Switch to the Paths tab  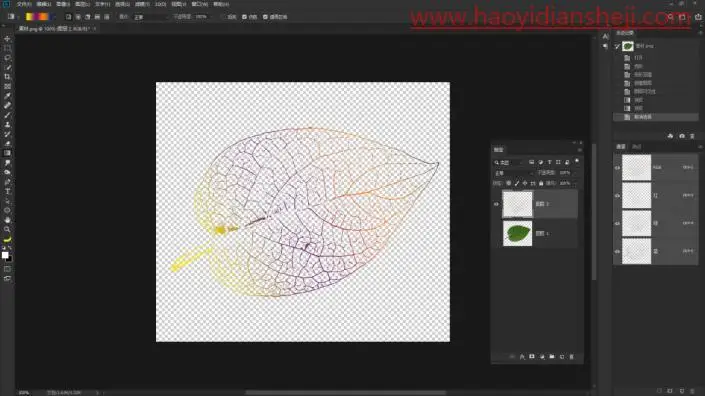pos(636,147)
